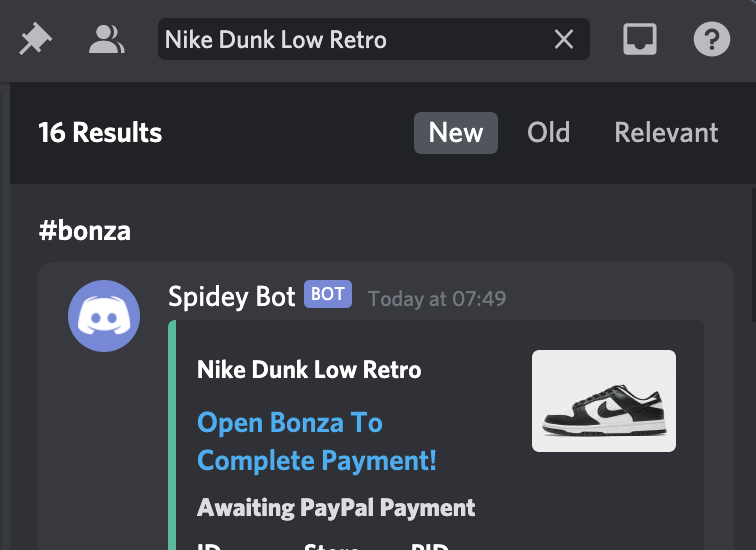756x550 pixels.
Task: Sort results by Relevant
Action: [x=666, y=133]
